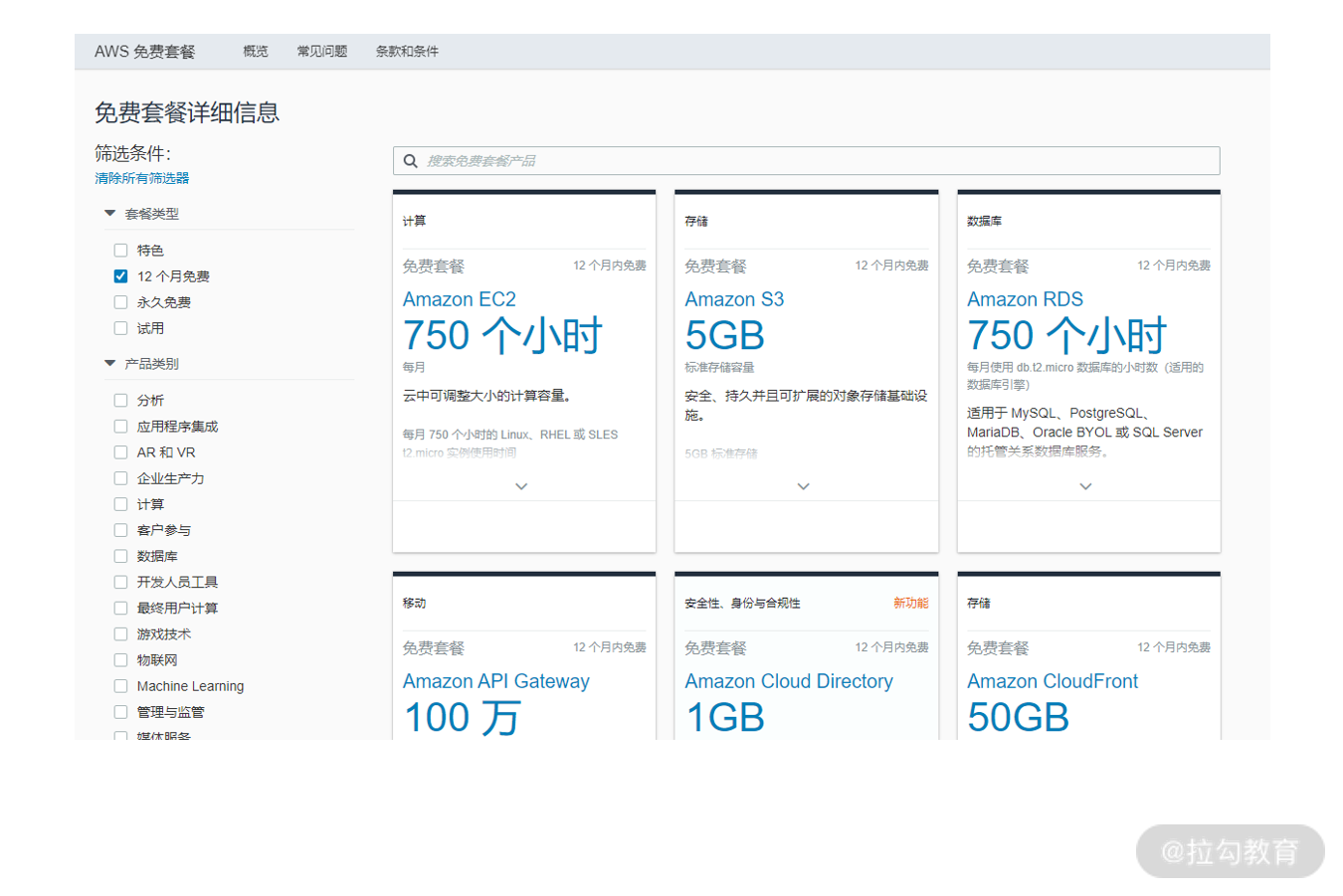The image size is (1343, 896).
Task: Enable the 特色 checkbox
Action: point(120,251)
